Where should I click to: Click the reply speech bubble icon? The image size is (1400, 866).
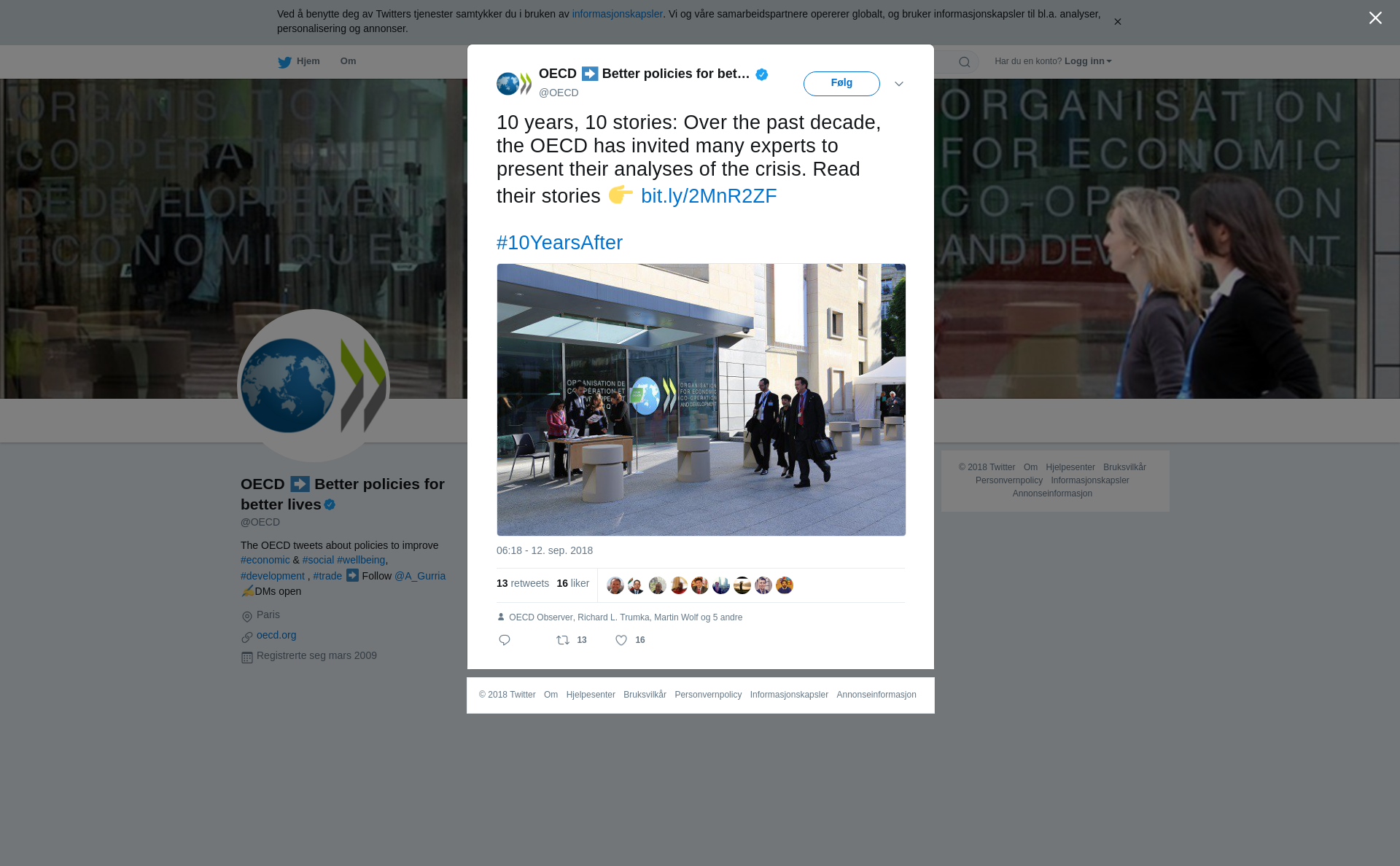[x=505, y=640]
